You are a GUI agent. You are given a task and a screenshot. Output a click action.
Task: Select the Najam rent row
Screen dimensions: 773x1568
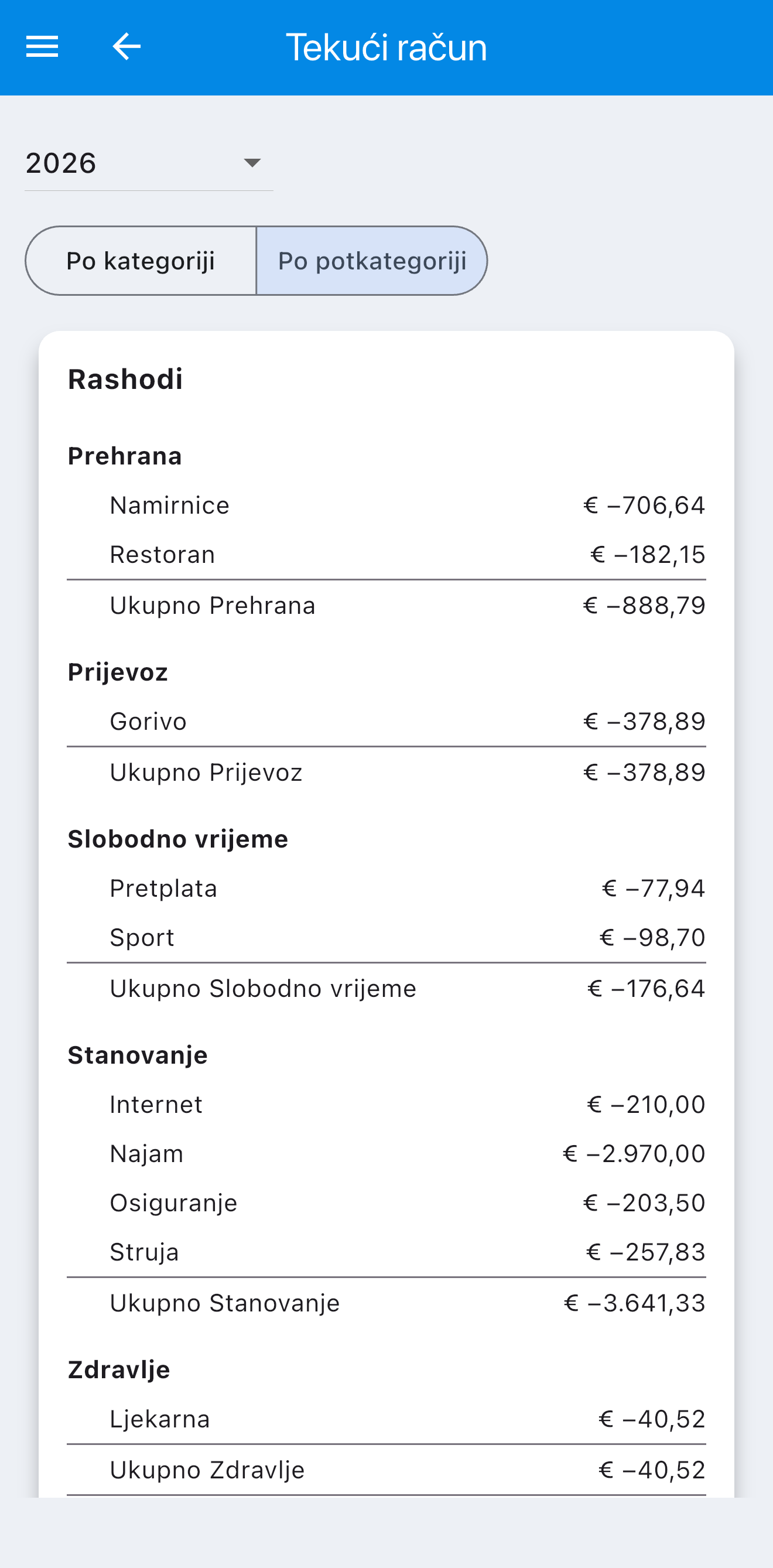click(386, 1153)
